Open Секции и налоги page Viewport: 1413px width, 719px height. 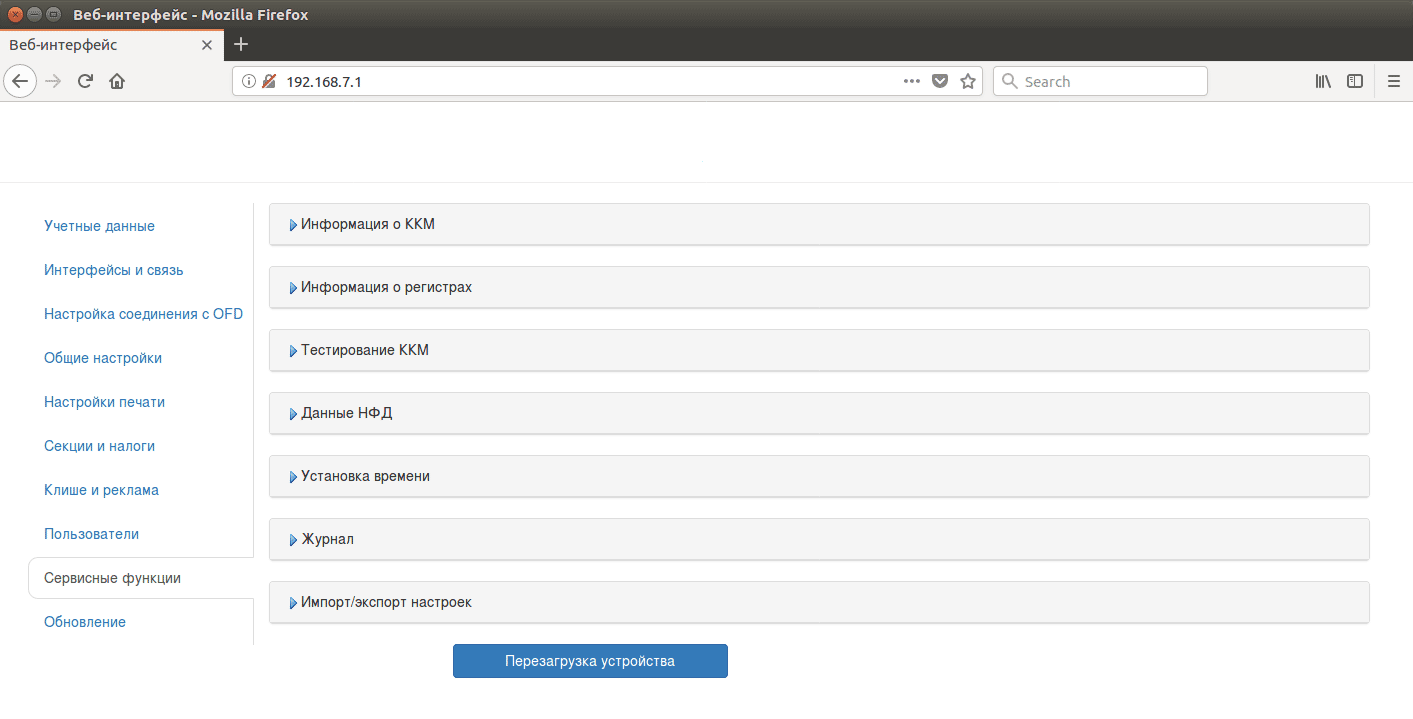pos(99,446)
